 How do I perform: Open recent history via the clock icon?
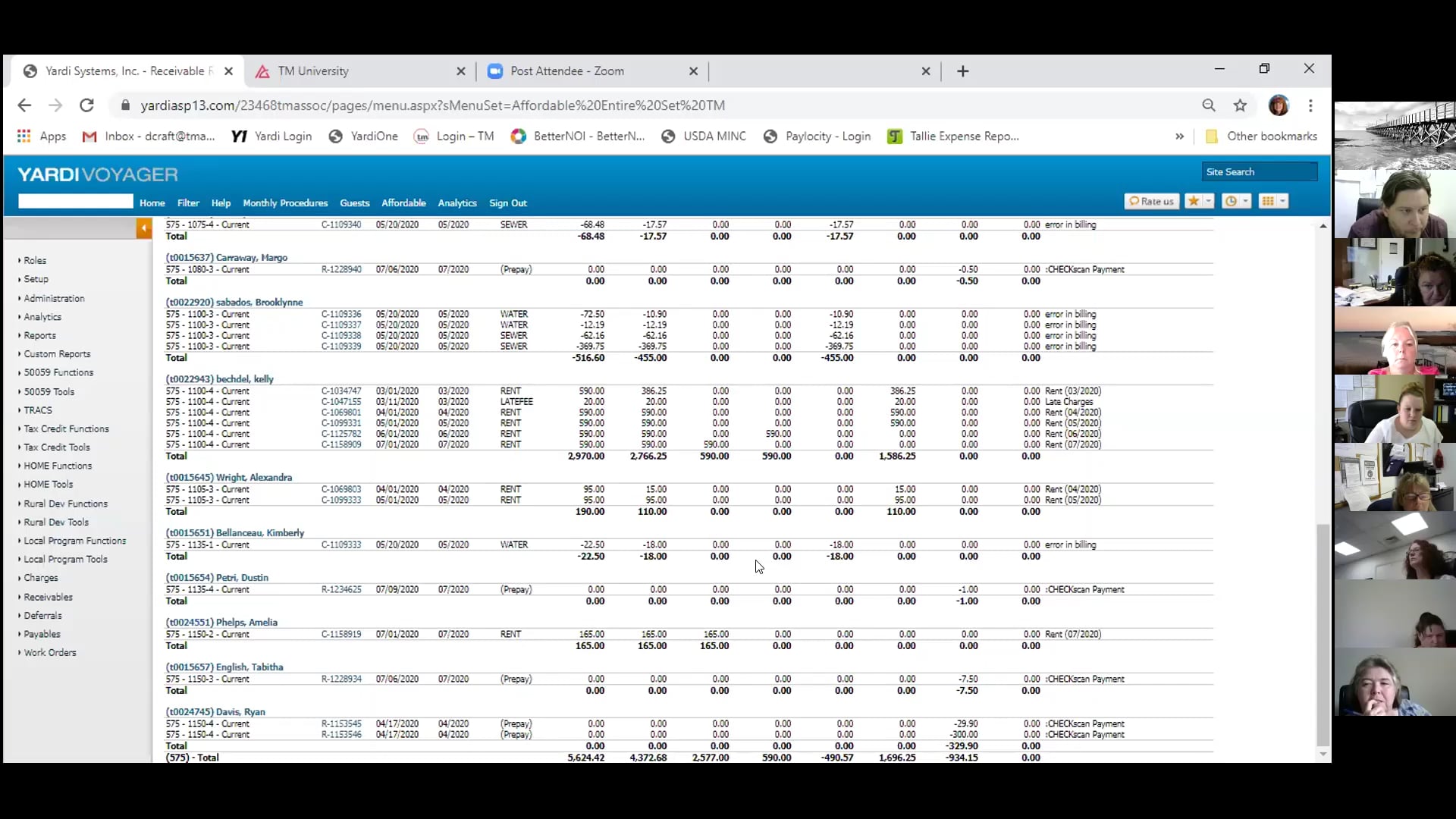tap(1232, 201)
